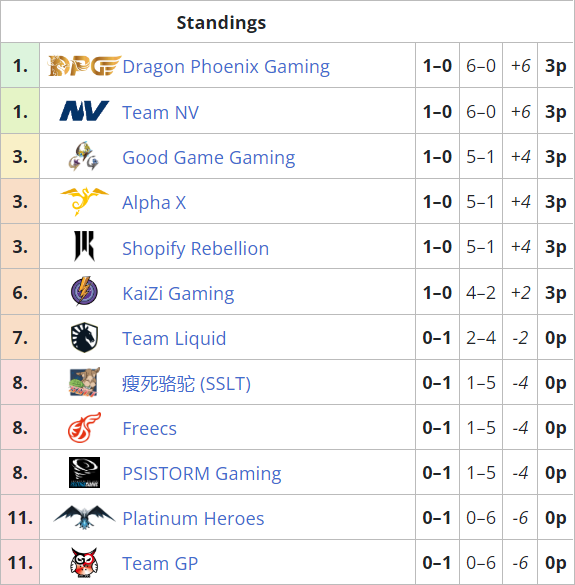
Task: Click the Alpha X golden dragon logo
Action: coord(84,201)
